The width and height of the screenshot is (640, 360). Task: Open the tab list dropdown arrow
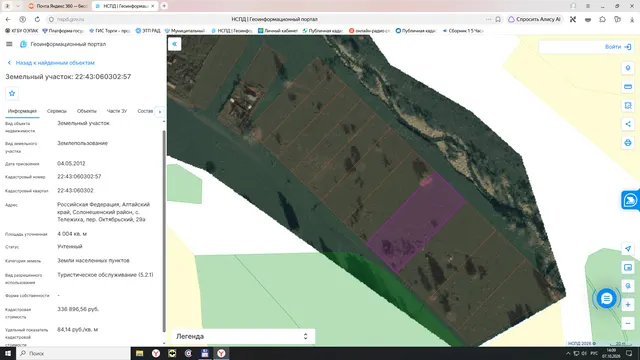(x=18, y=6)
